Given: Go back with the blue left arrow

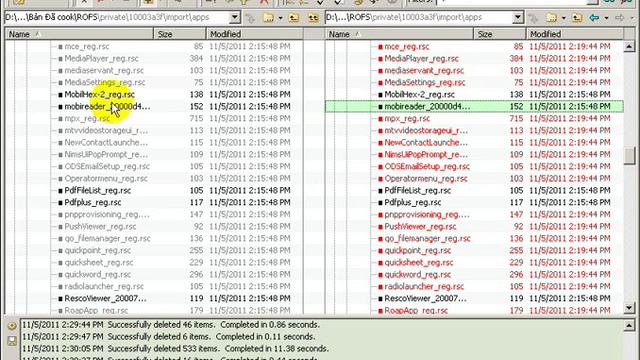Looking at the screenshot, I should point(594,18).
